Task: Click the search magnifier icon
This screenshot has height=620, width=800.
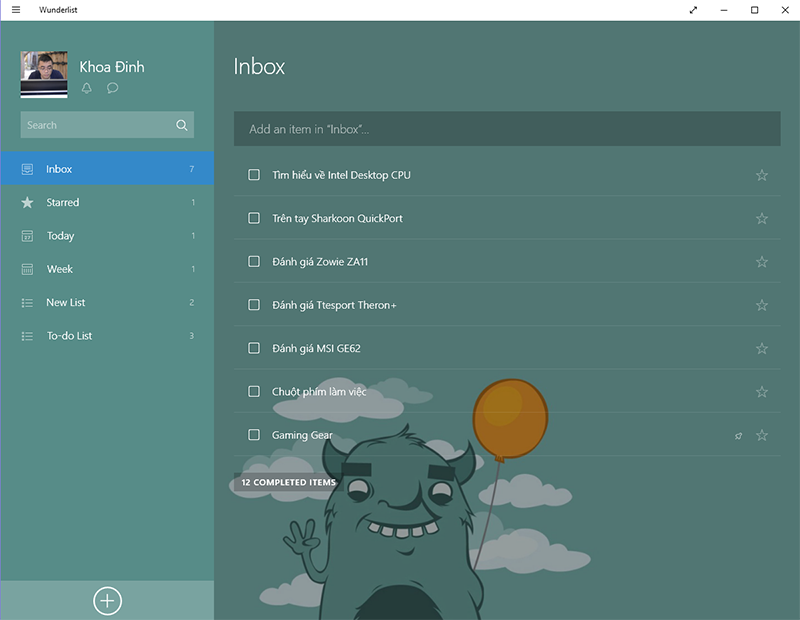Action: point(181,125)
